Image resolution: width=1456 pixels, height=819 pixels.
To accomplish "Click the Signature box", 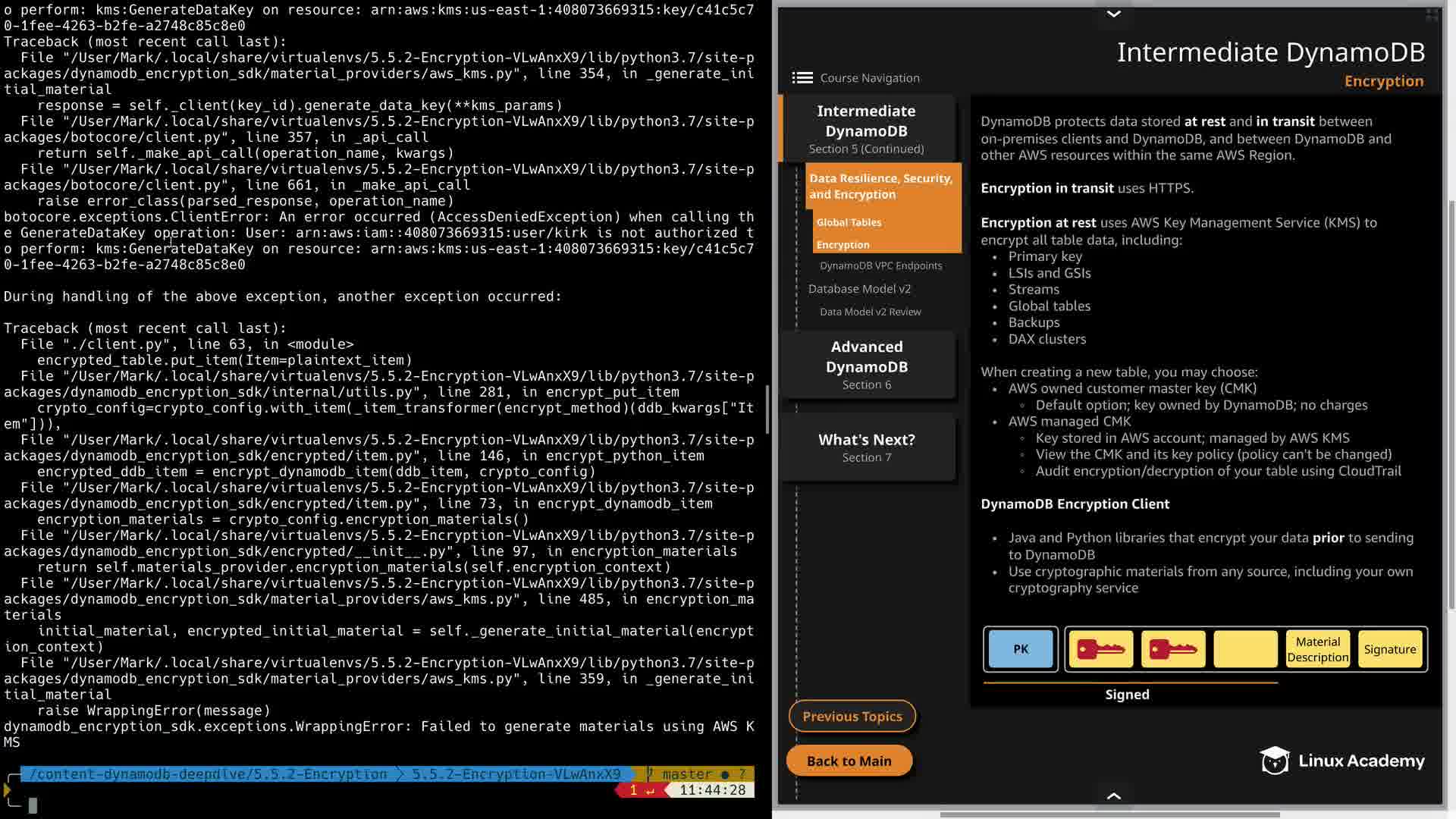I will (1389, 649).
